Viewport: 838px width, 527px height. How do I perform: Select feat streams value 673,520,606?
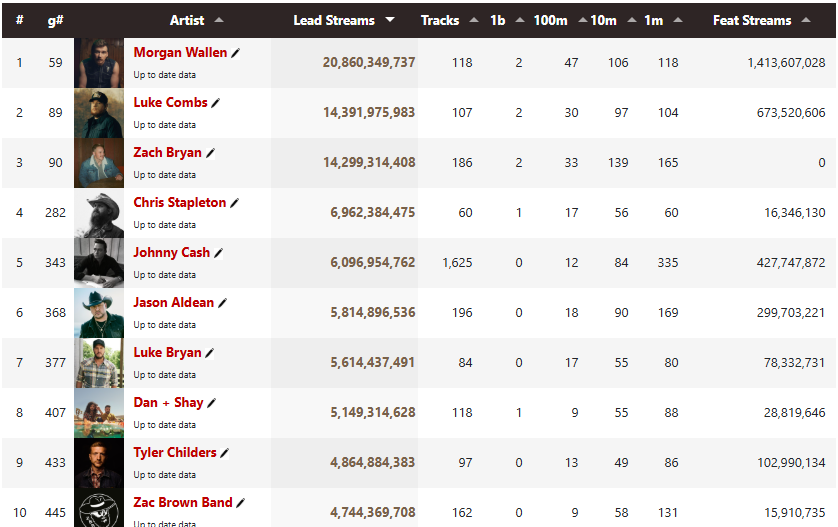[x=791, y=113]
